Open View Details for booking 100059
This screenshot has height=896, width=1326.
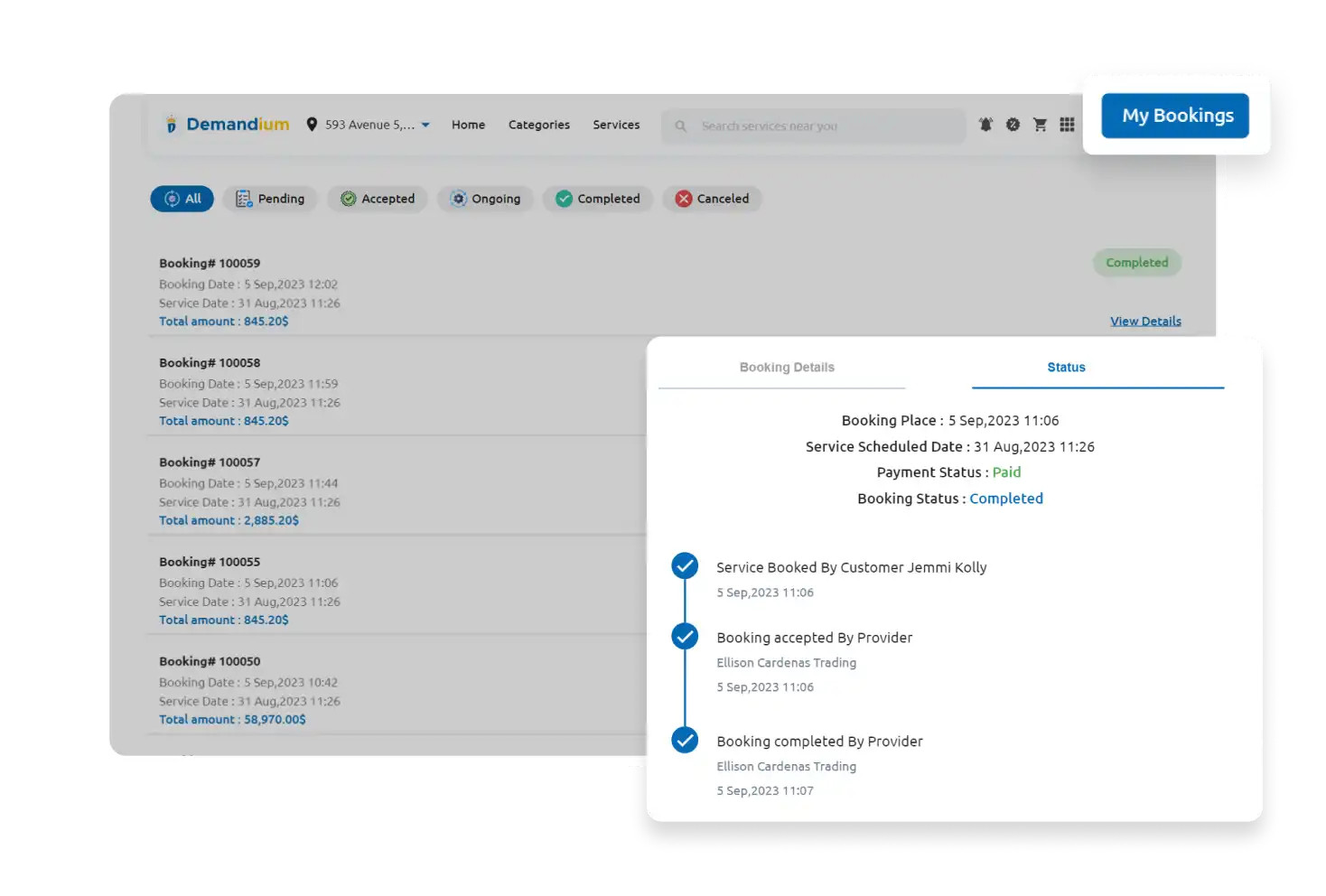tap(1145, 321)
